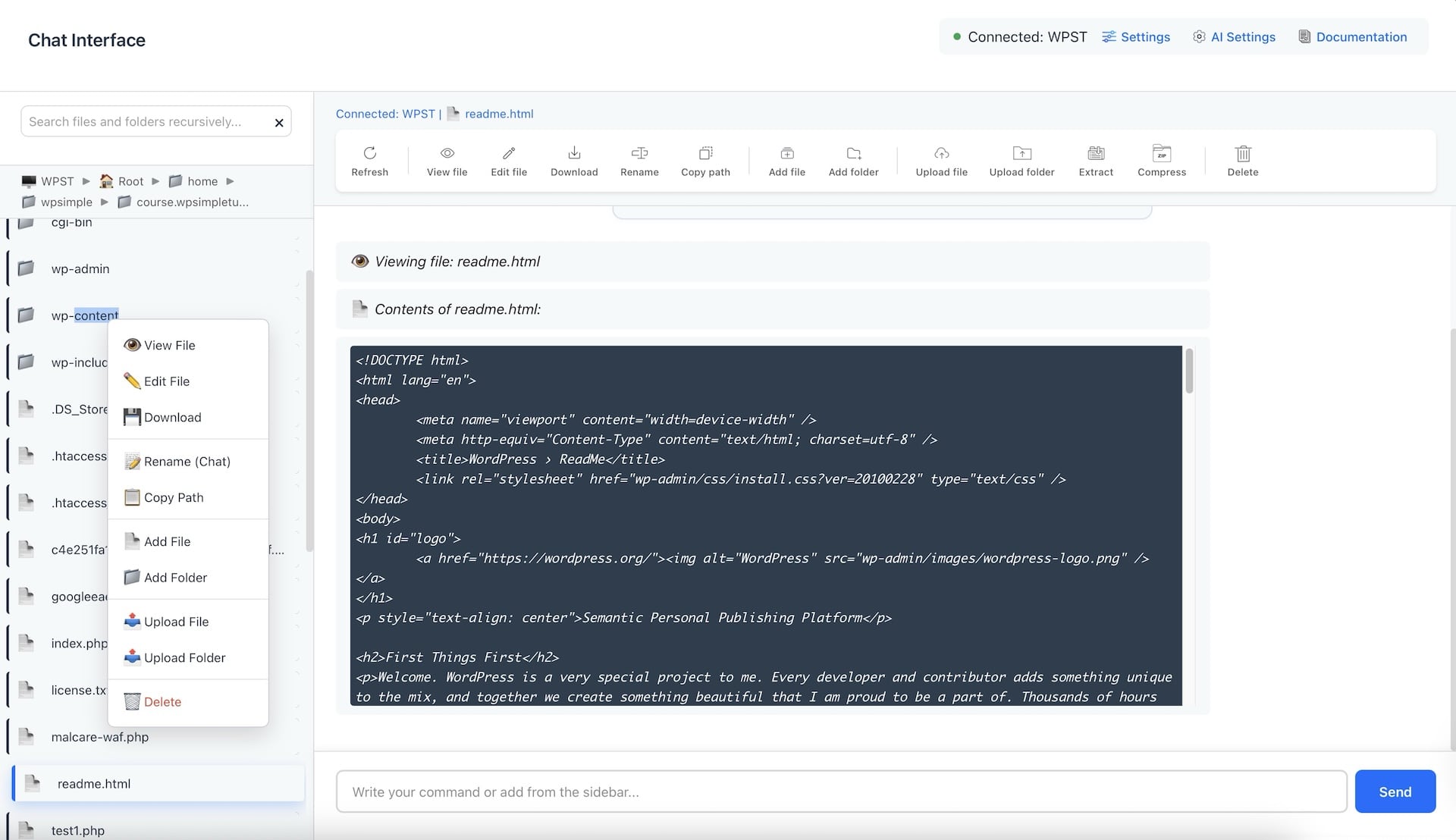The height and width of the screenshot is (840, 1456).
Task: Choose Add Folder from the context menu
Action: 188,578
